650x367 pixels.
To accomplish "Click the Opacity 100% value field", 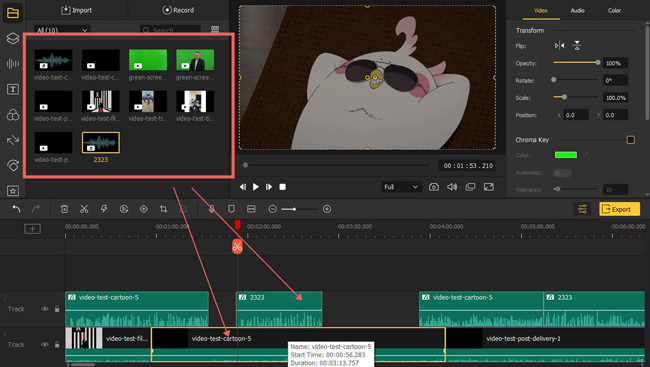I will pos(616,63).
